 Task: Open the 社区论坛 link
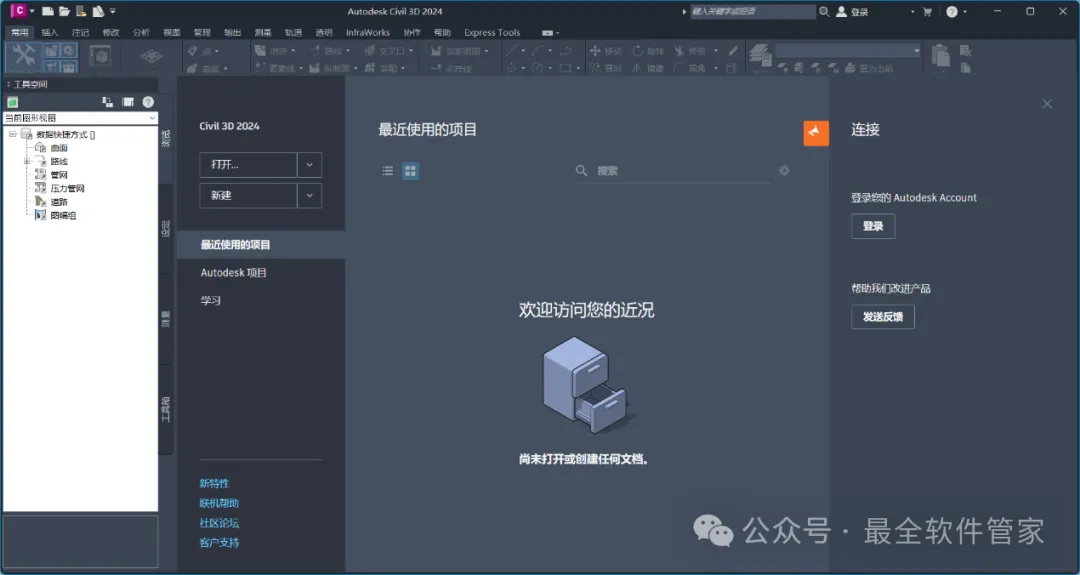[219, 523]
